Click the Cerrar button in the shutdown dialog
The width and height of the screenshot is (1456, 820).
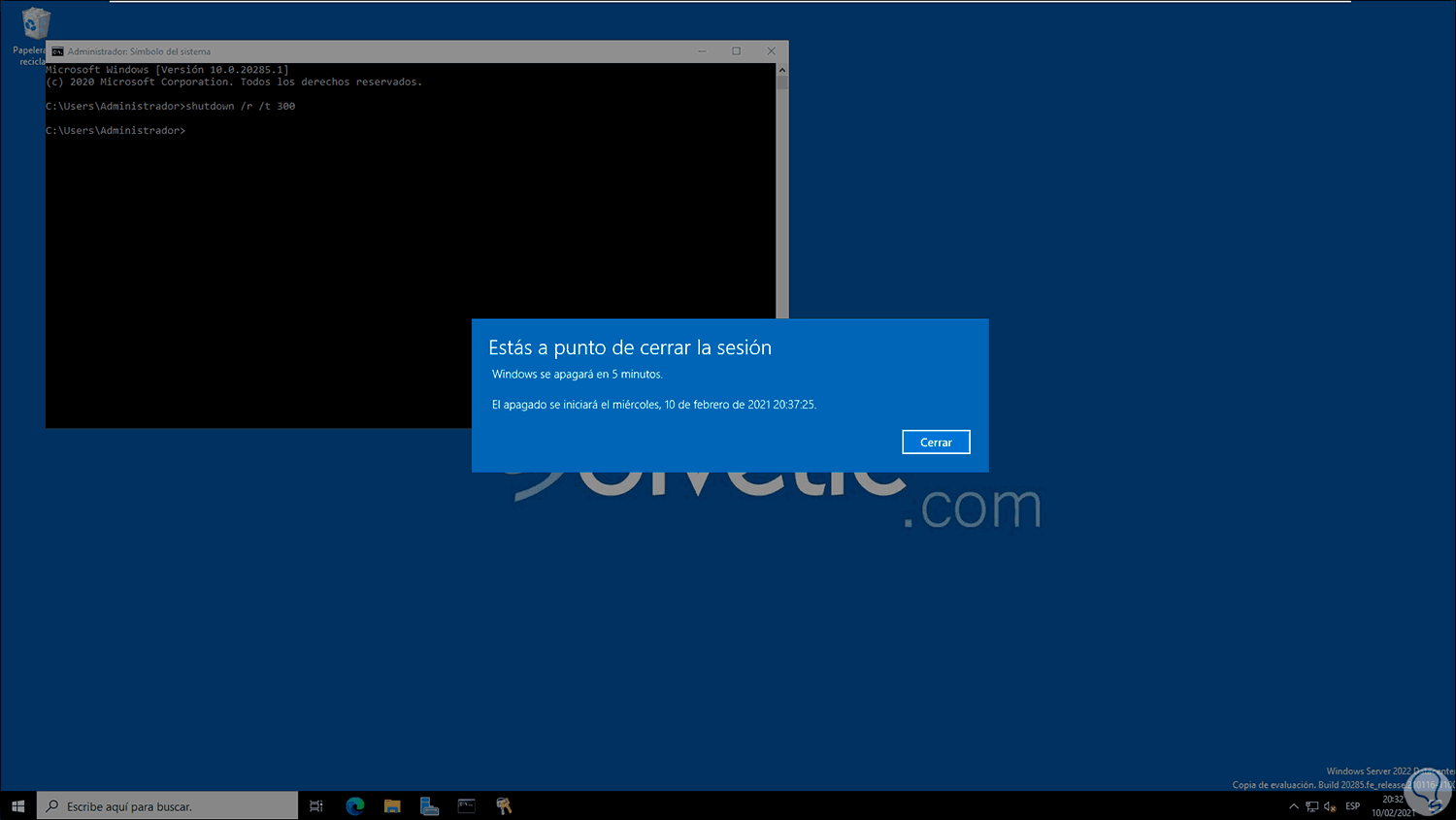pyautogui.click(x=936, y=442)
